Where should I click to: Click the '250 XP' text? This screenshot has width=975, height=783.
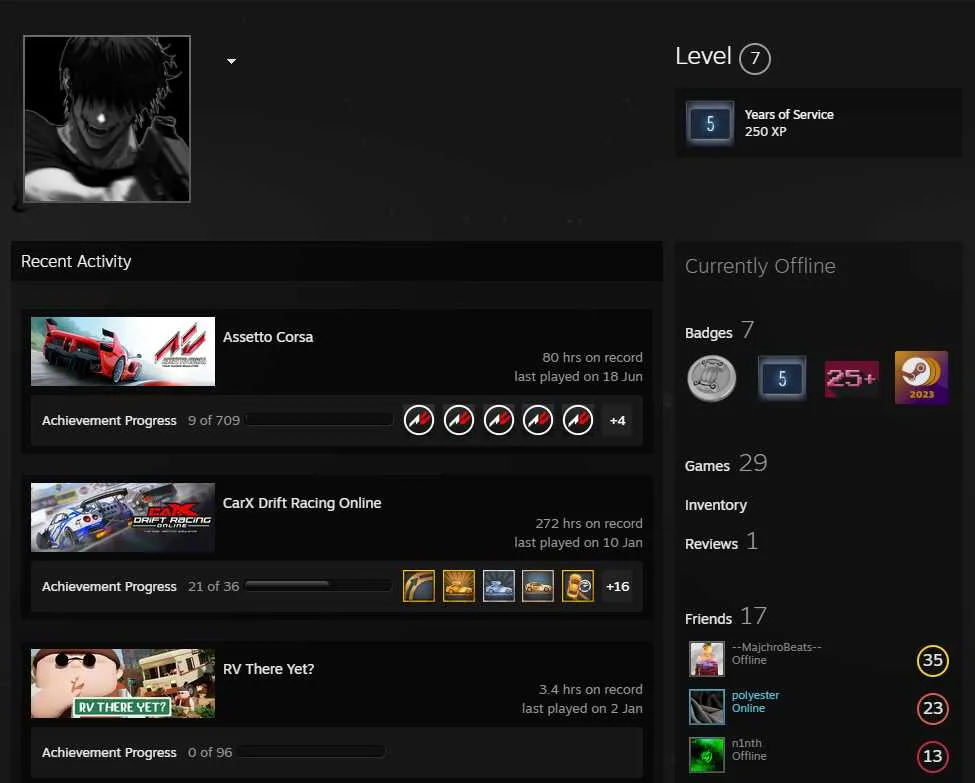pos(765,132)
